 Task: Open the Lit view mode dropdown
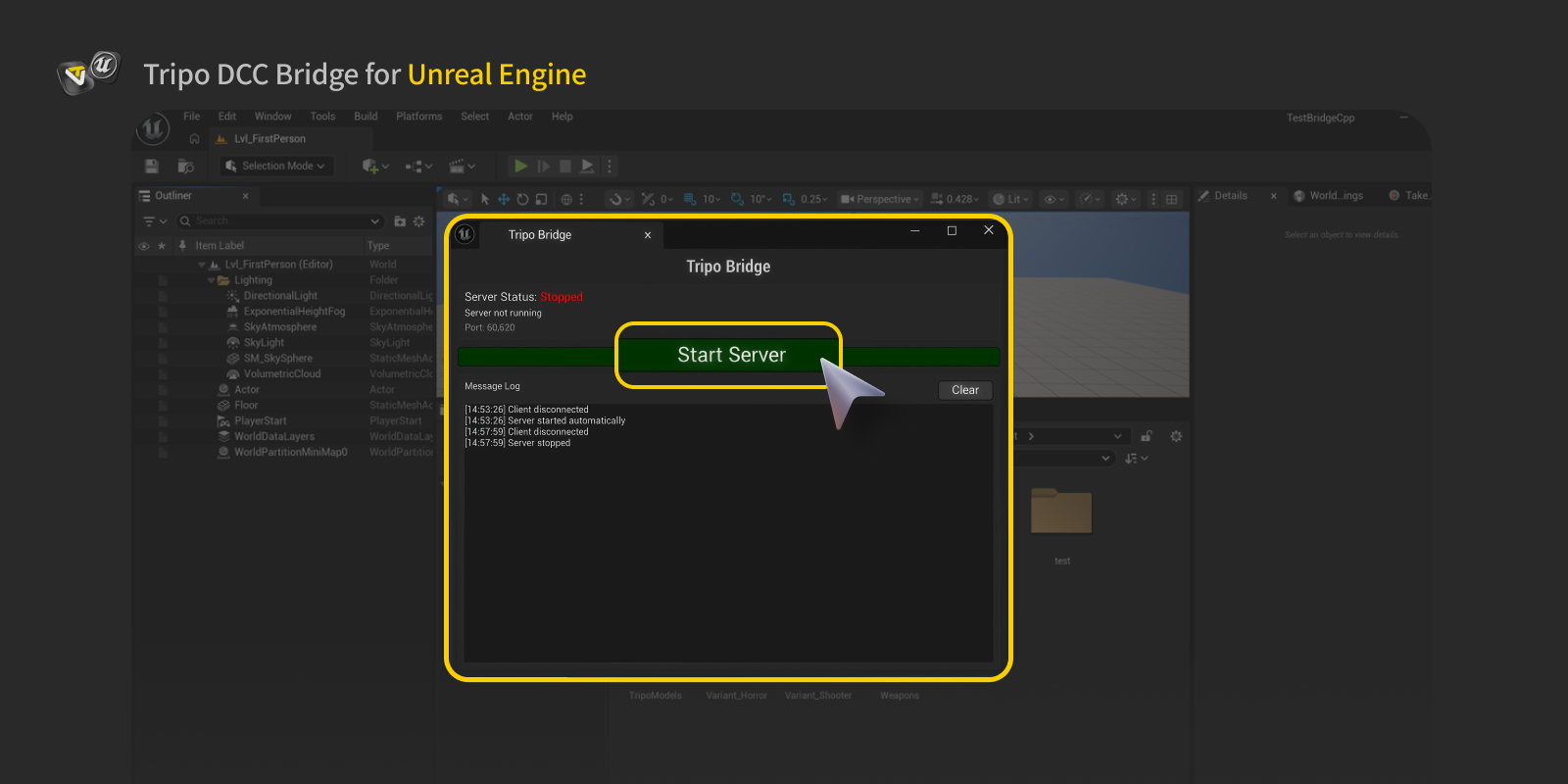pyautogui.click(x=1009, y=199)
